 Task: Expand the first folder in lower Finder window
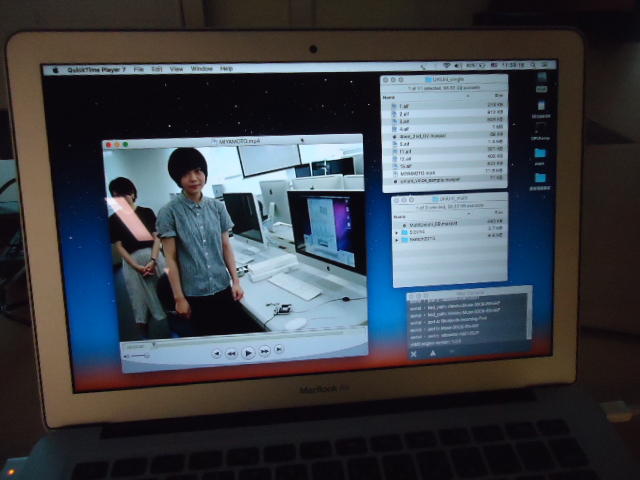click(396, 232)
